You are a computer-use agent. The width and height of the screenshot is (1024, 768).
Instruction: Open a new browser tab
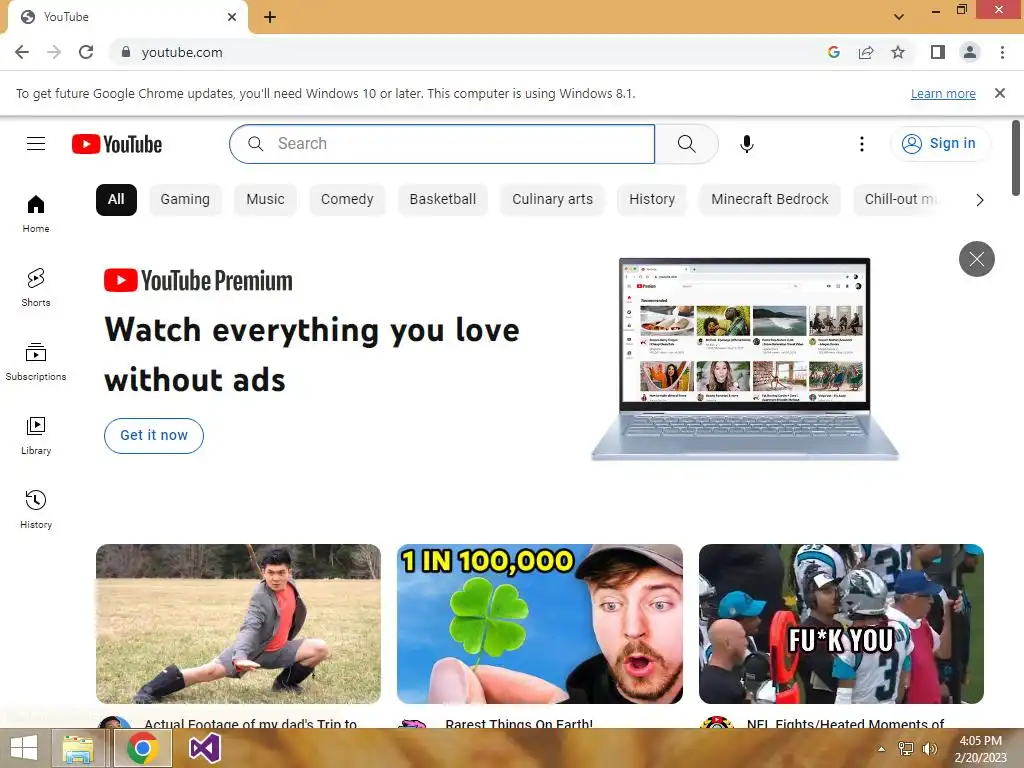(x=270, y=17)
